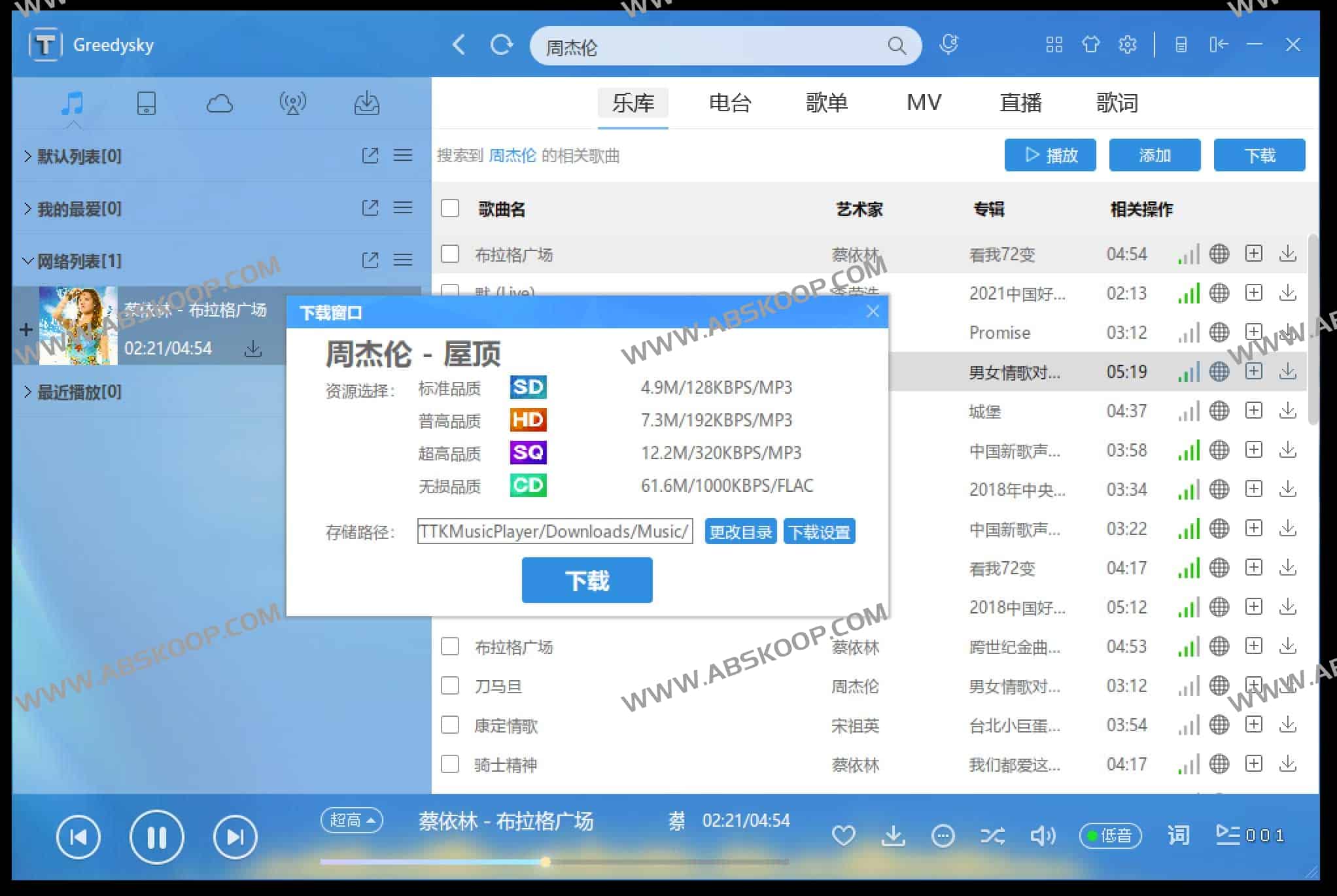Open settings via the gear icon
The width and height of the screenshot is (1337, 896).
(x=1127, y=44)
